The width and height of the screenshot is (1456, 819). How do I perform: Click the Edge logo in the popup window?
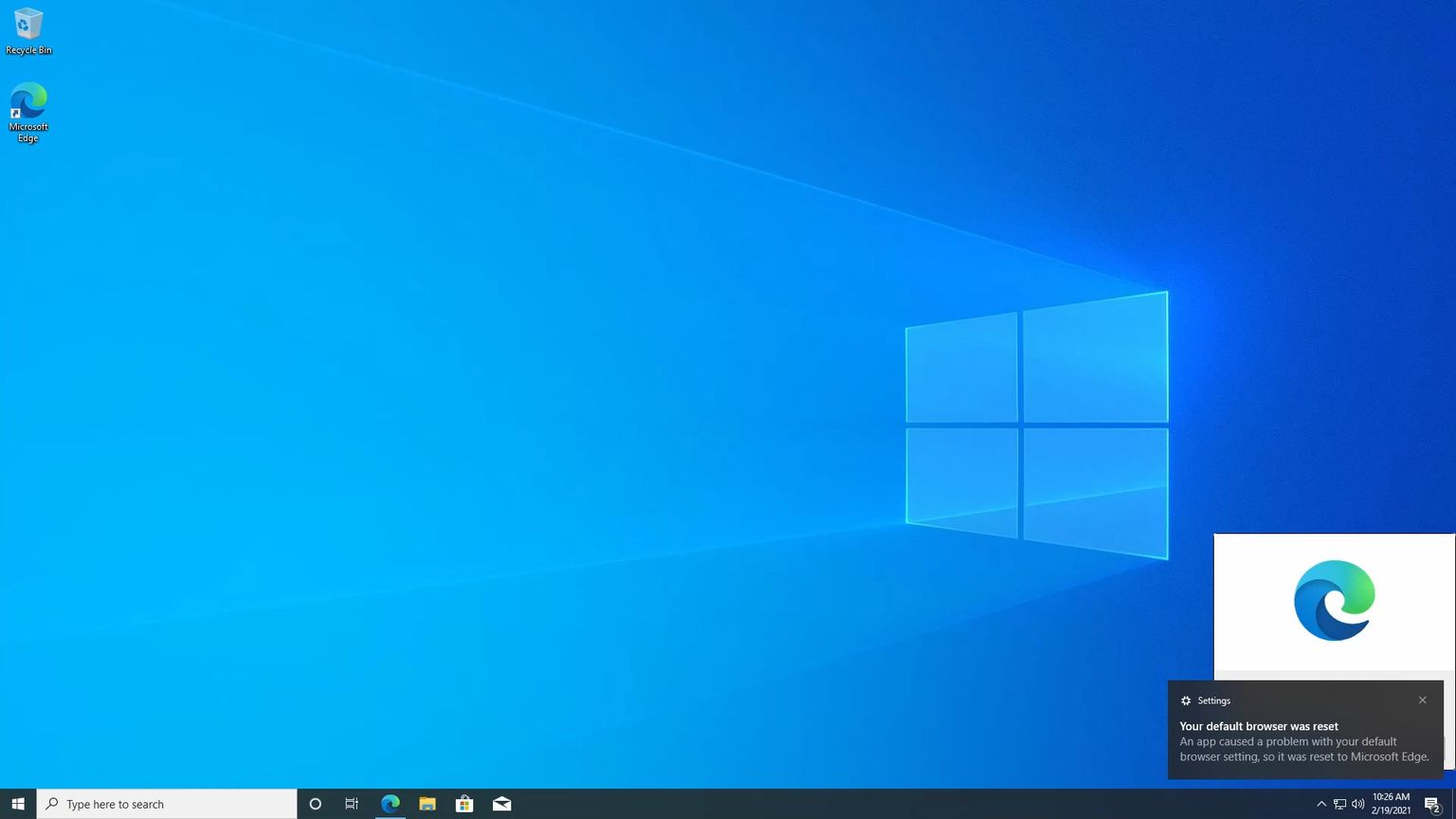coord(1334,599)
